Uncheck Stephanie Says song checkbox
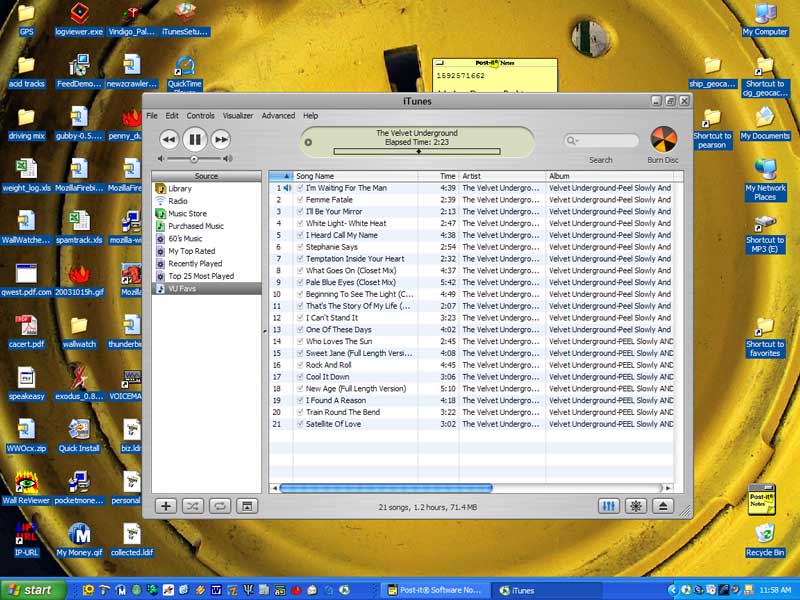 (x=300, y=247)
